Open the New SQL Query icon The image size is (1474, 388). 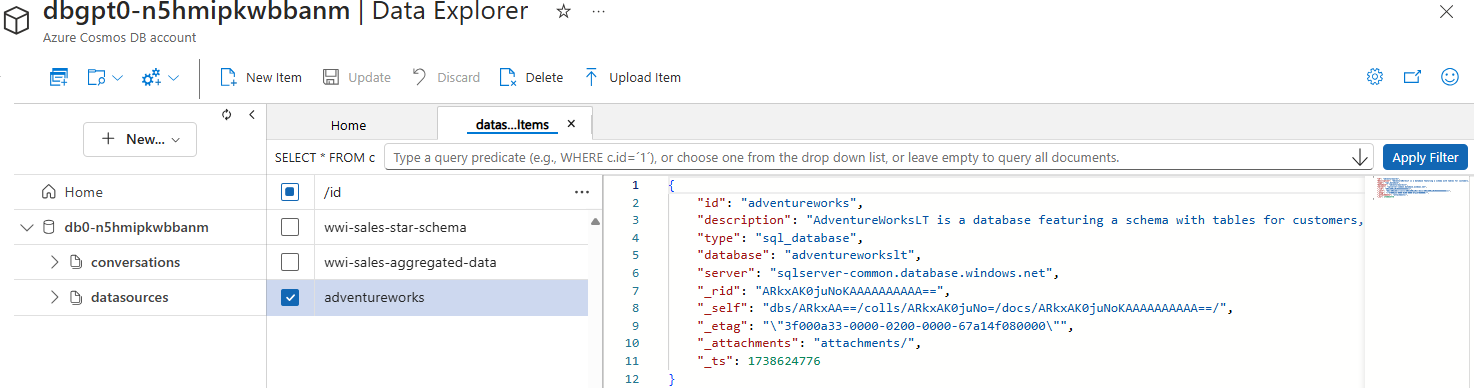tap(96, 77)
